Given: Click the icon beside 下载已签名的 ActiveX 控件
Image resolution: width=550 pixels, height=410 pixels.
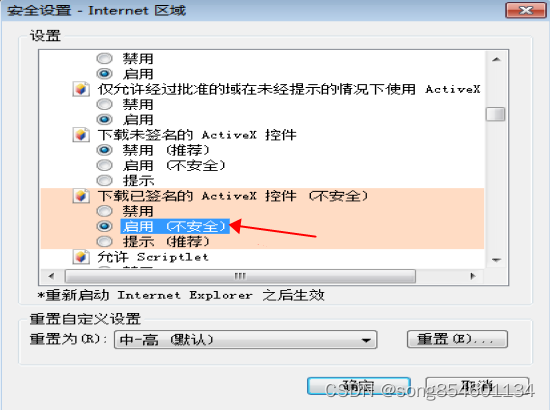Looking at the screenshot, I should click(x=81, y=196).
